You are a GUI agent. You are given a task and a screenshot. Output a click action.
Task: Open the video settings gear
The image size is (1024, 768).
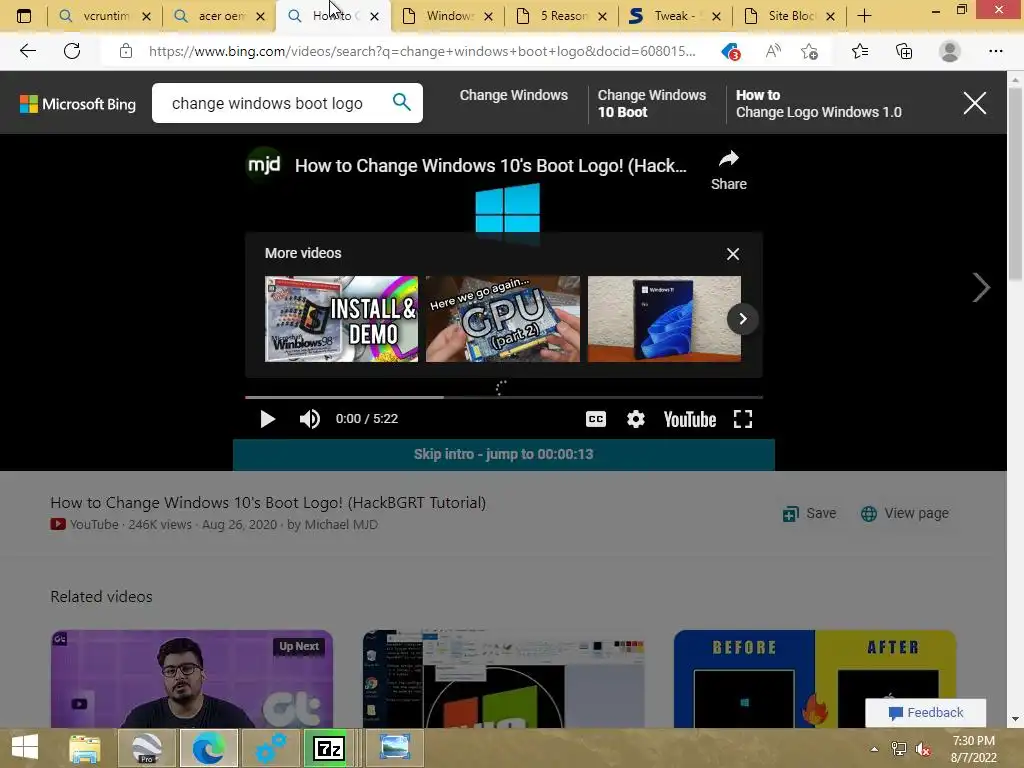[635, 419]
